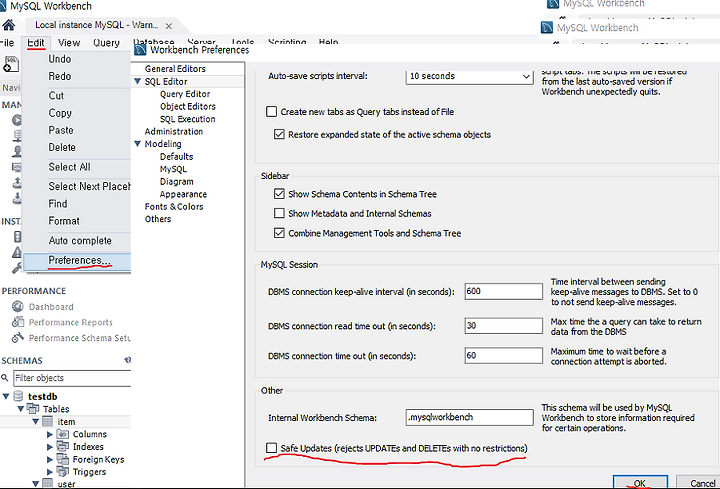This screenshot has width=720, height=489.
Task: Click the Foreign Keys folder icon
Action: point(62,459)
